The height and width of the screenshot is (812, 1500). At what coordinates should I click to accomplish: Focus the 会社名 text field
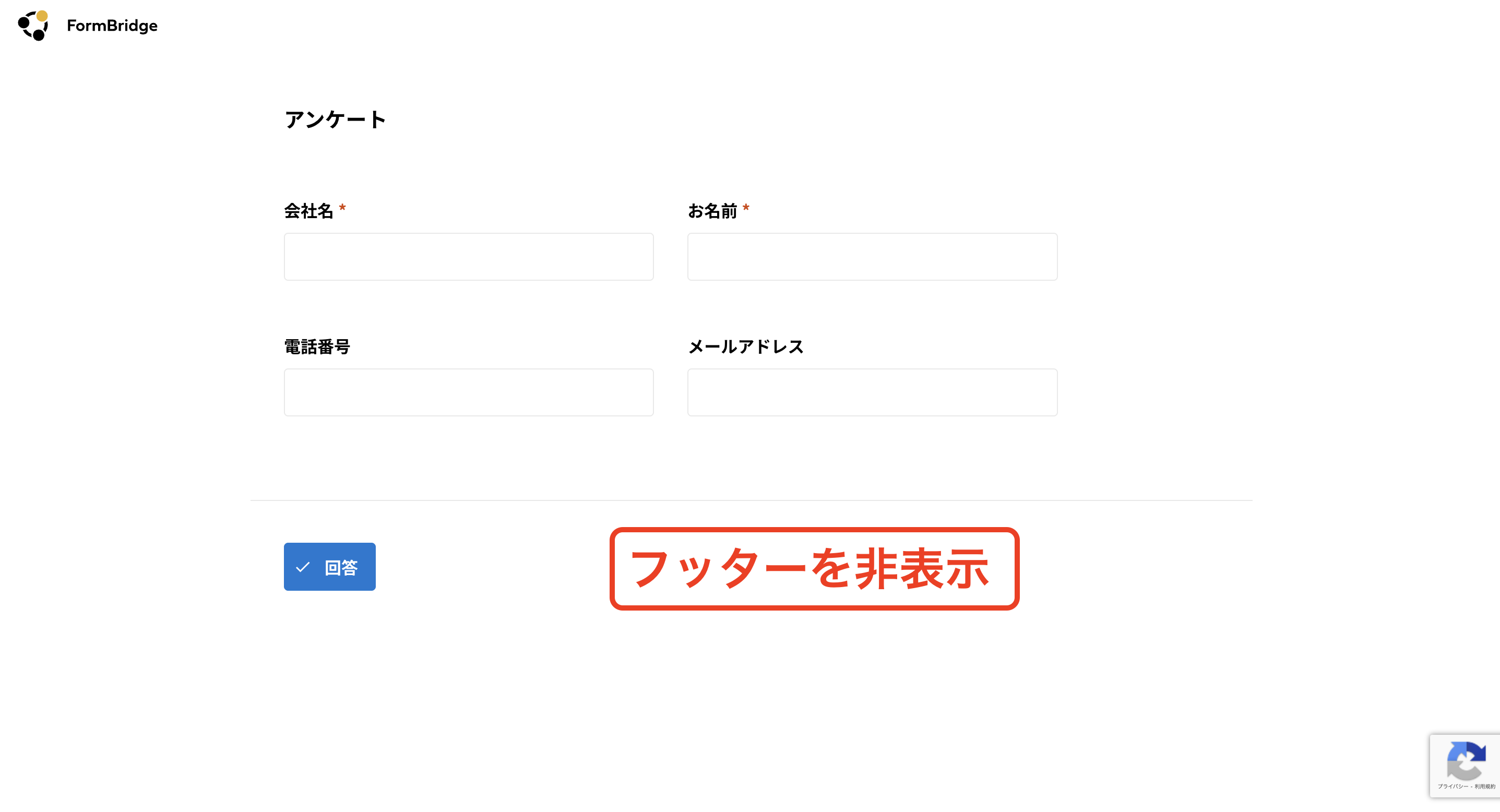pos(469,257)
